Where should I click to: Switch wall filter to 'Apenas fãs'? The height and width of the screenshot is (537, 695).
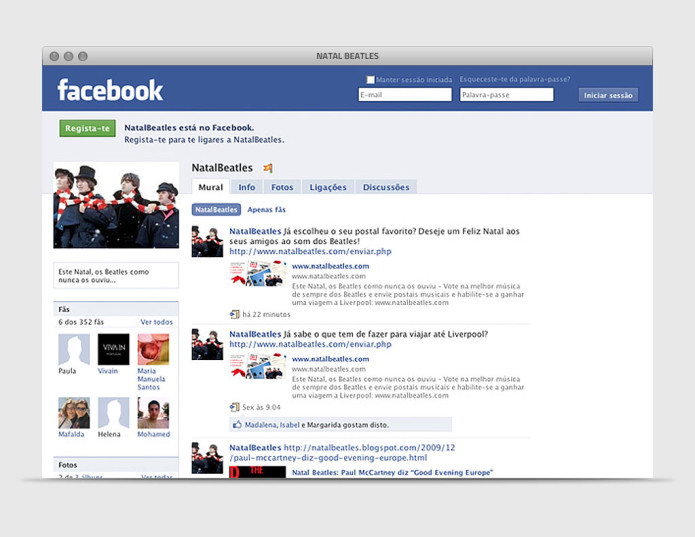[x=267, y=210]
